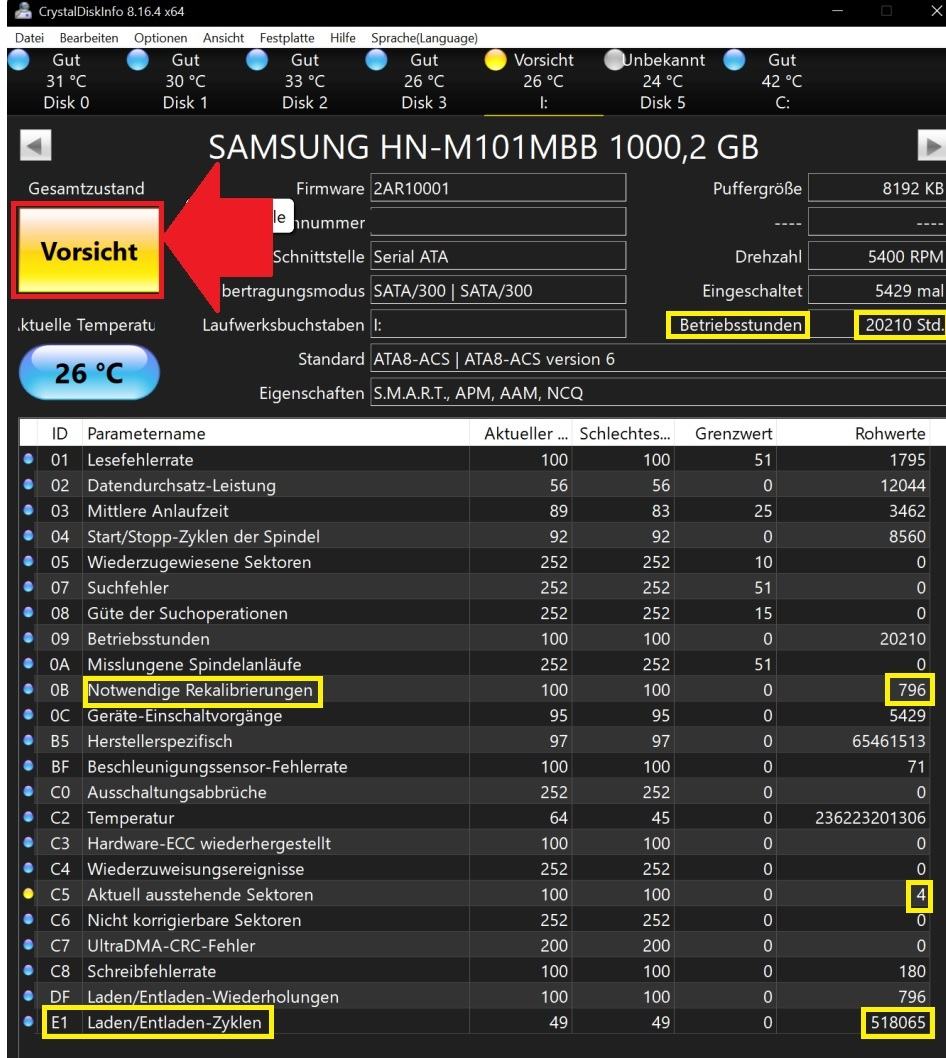Select Hardware-ECC wiedergestellt row
Image resolution: width=946 pixels, height=1058 pixels.
click(x=474, y=843)
